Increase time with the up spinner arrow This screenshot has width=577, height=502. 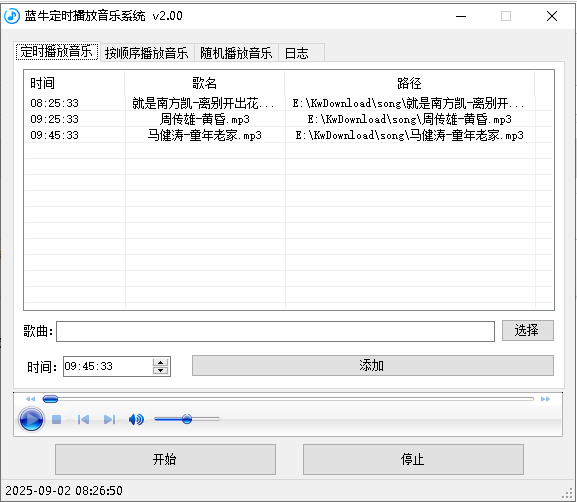point(160,363)
